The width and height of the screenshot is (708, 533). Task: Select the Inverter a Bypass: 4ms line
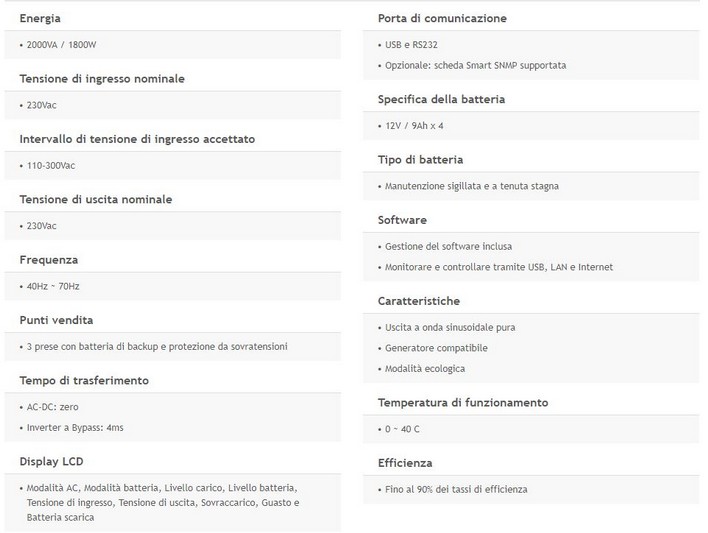pos(75,427)
